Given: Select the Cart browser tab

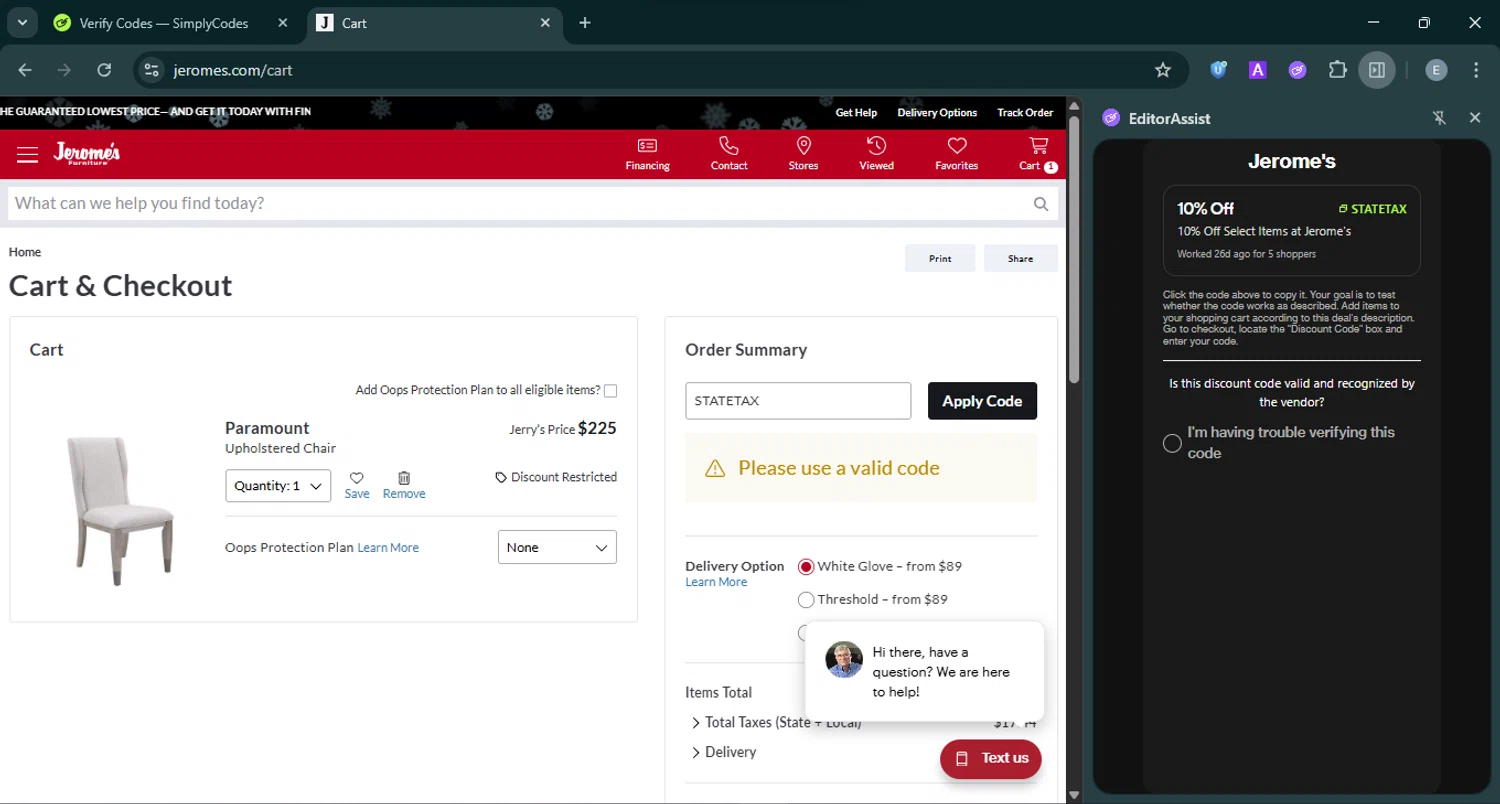Looking at the screenshot, I should coord(435,23).
